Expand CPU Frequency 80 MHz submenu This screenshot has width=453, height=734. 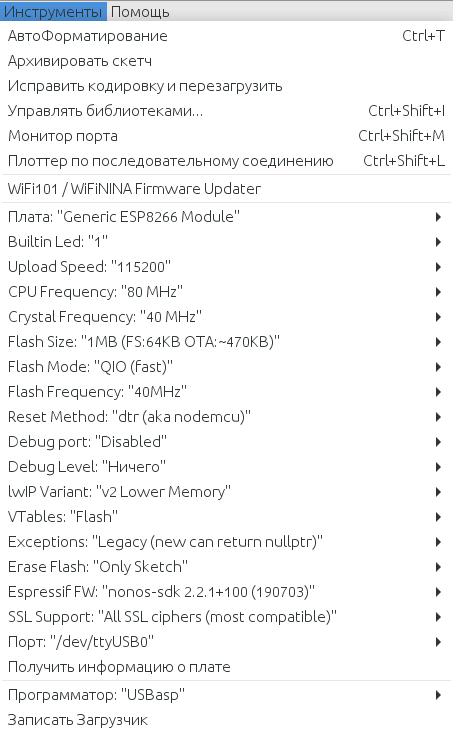point(226,292)
